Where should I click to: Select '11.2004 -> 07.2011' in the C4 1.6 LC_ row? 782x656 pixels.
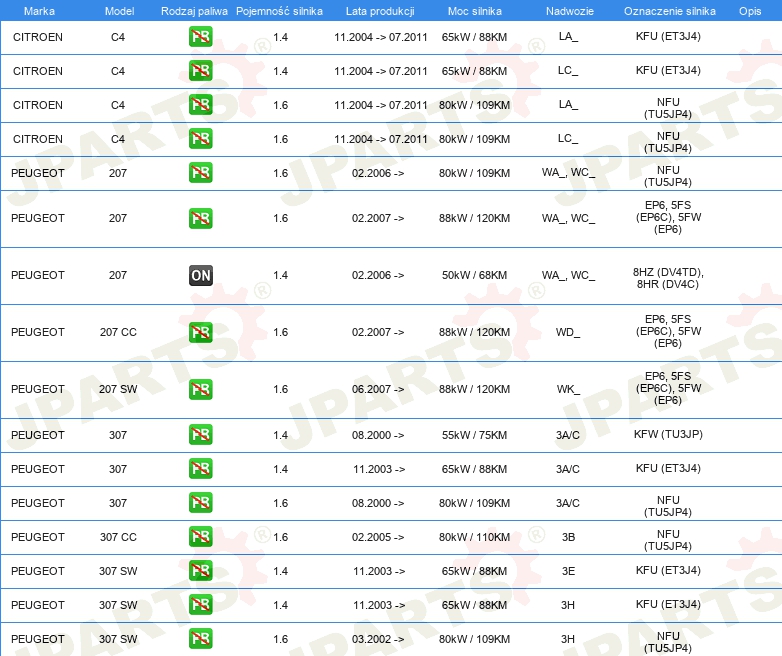(381, 139)
